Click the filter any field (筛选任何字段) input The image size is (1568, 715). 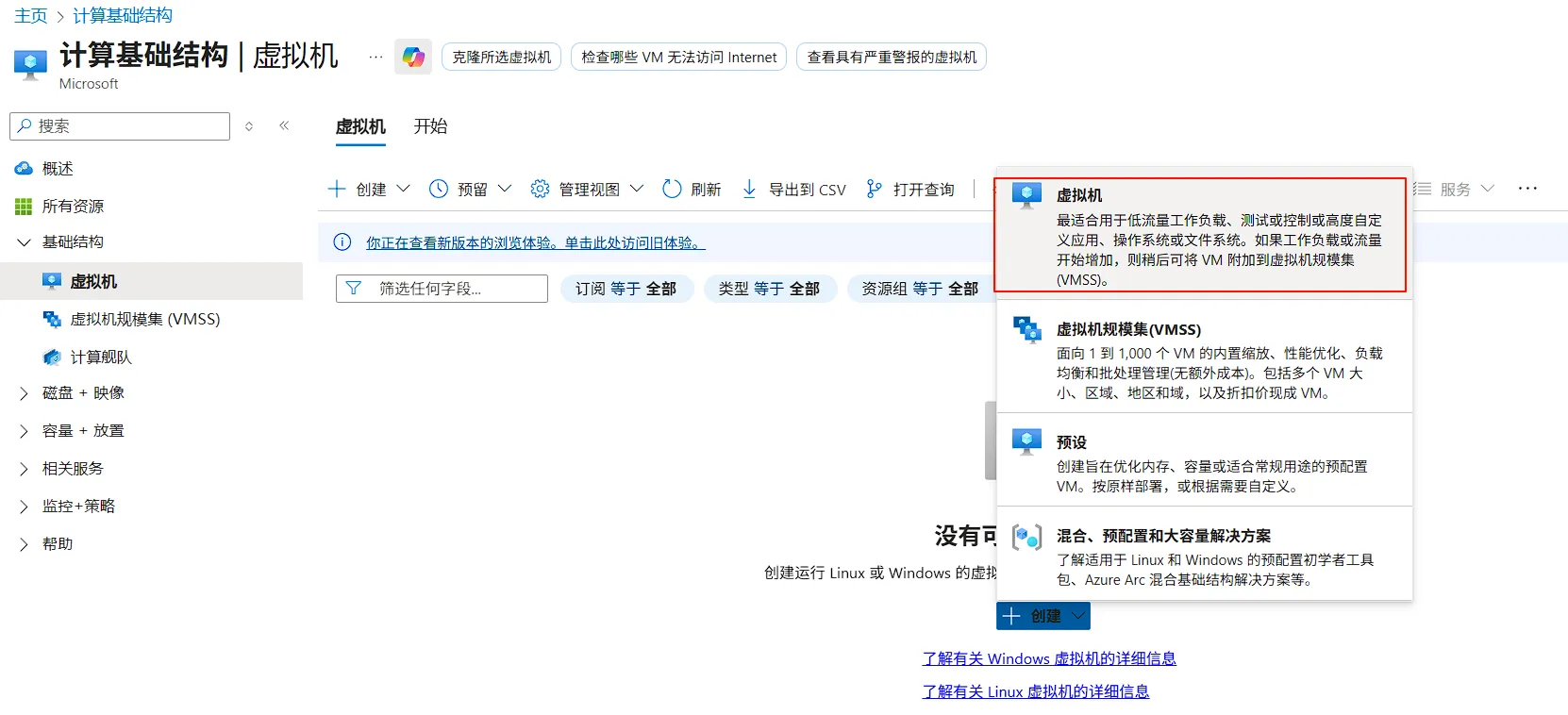(x=451, y=289)
